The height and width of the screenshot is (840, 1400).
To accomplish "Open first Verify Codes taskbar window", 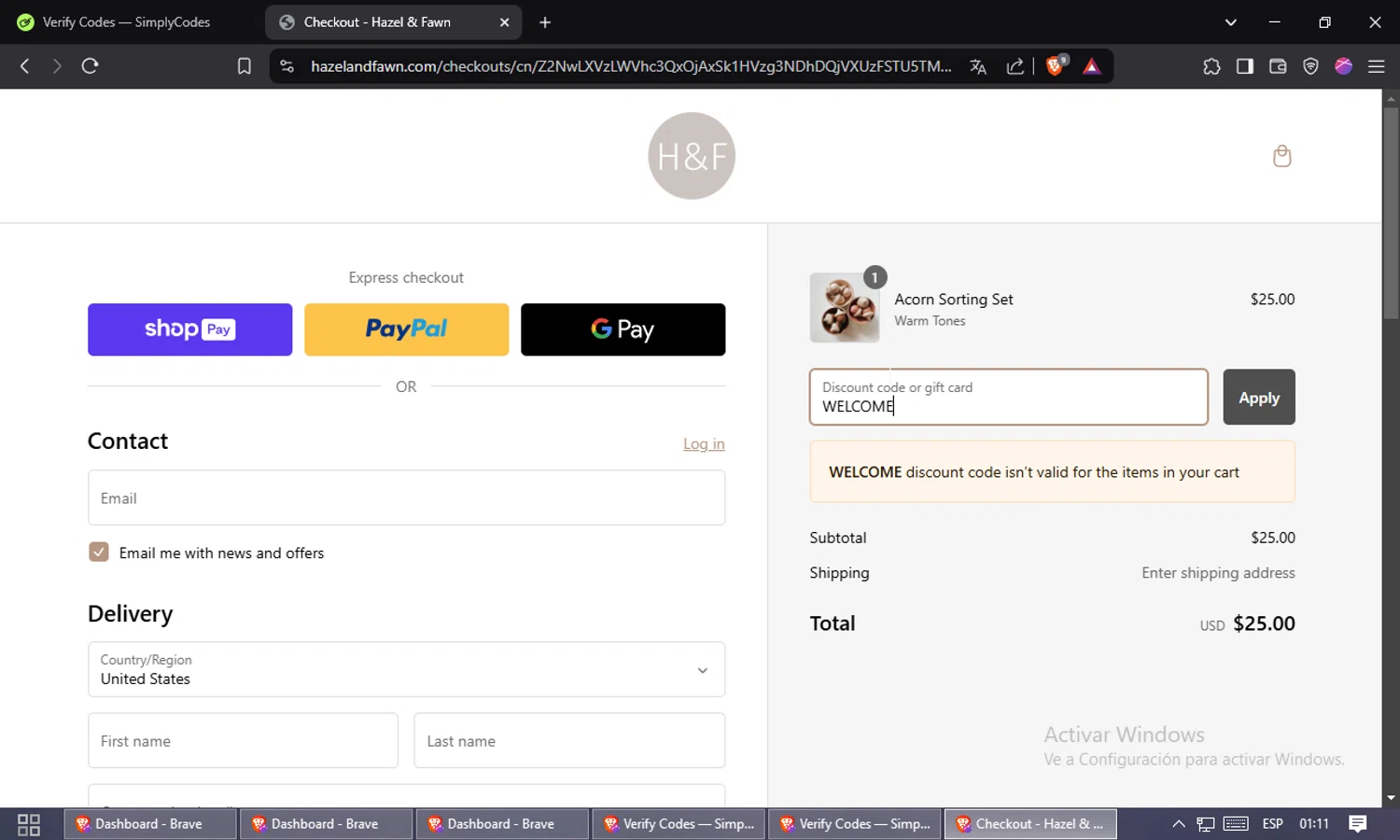I will (x=679, y=824).
